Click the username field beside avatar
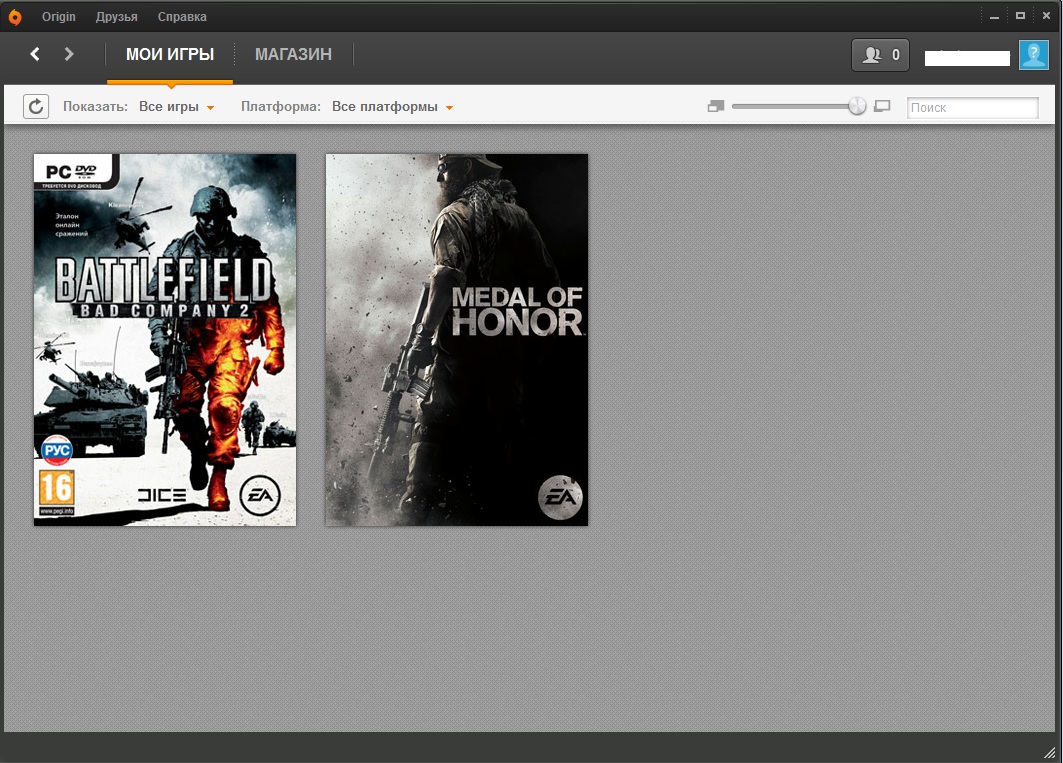 coord(967,58)
